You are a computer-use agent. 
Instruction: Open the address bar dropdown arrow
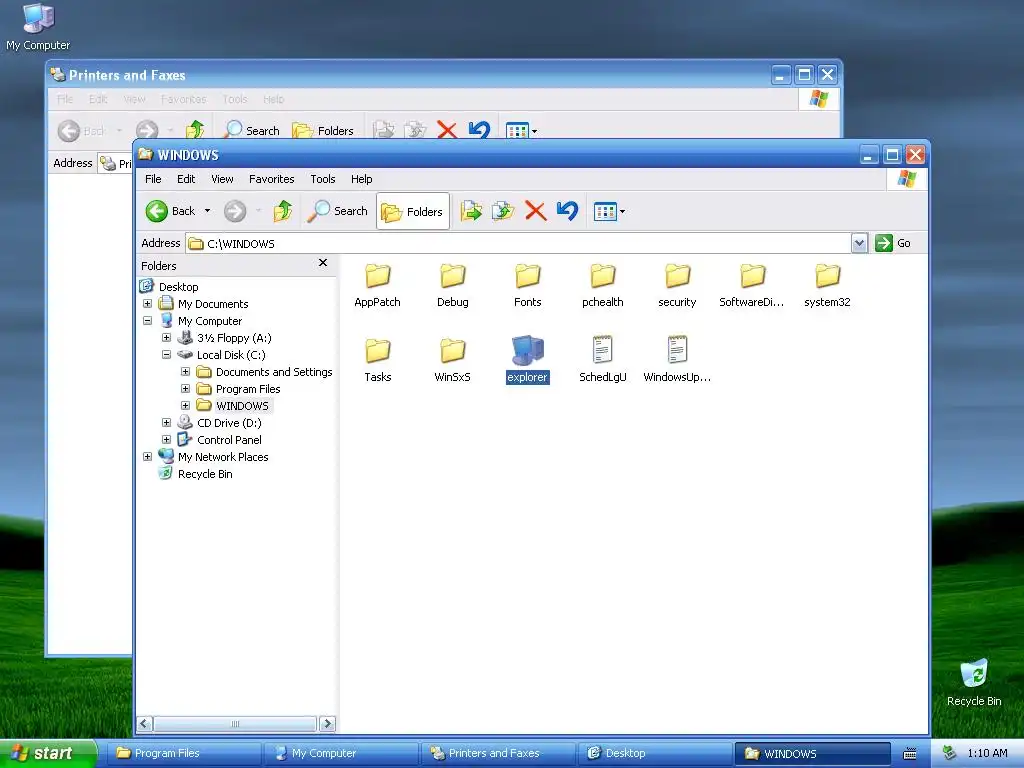point(859,243)
